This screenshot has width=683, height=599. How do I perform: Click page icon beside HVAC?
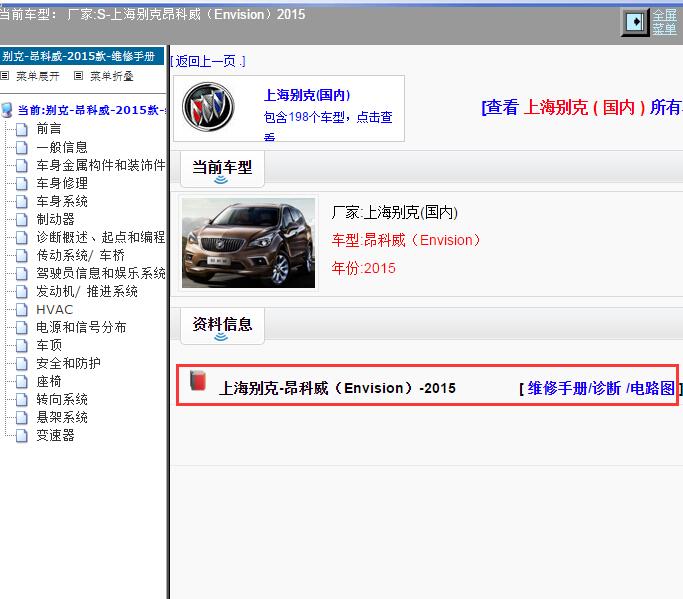22,310
